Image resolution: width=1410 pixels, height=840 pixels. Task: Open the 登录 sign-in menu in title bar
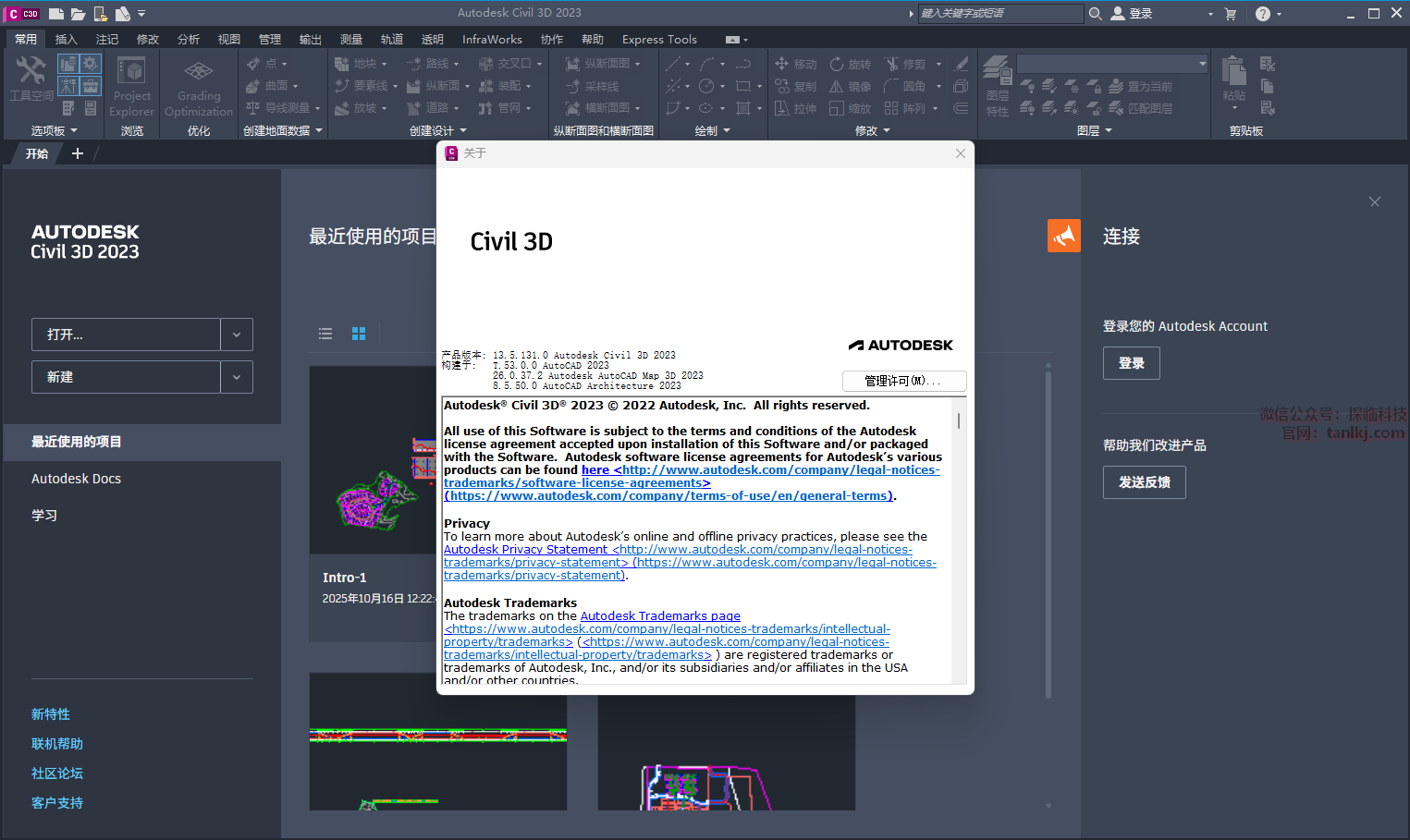click(1162, 14)
